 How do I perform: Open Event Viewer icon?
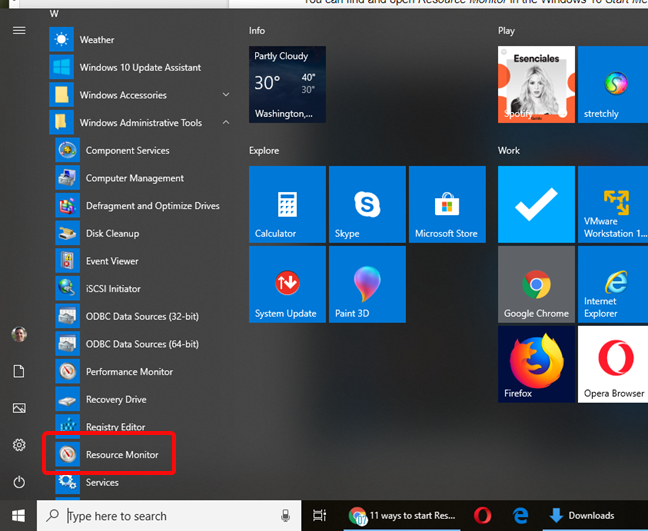[x=67, y=261]
